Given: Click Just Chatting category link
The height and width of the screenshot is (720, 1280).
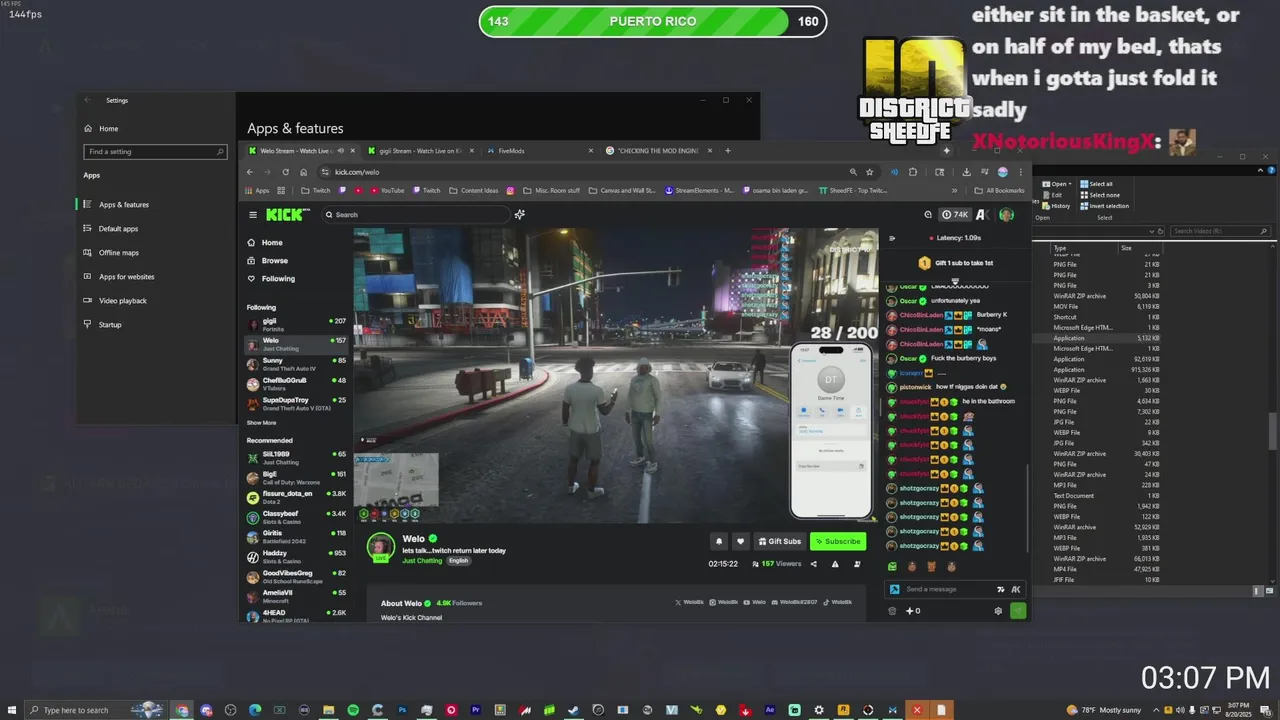Looking at the screenshot, I should (422, 561).
